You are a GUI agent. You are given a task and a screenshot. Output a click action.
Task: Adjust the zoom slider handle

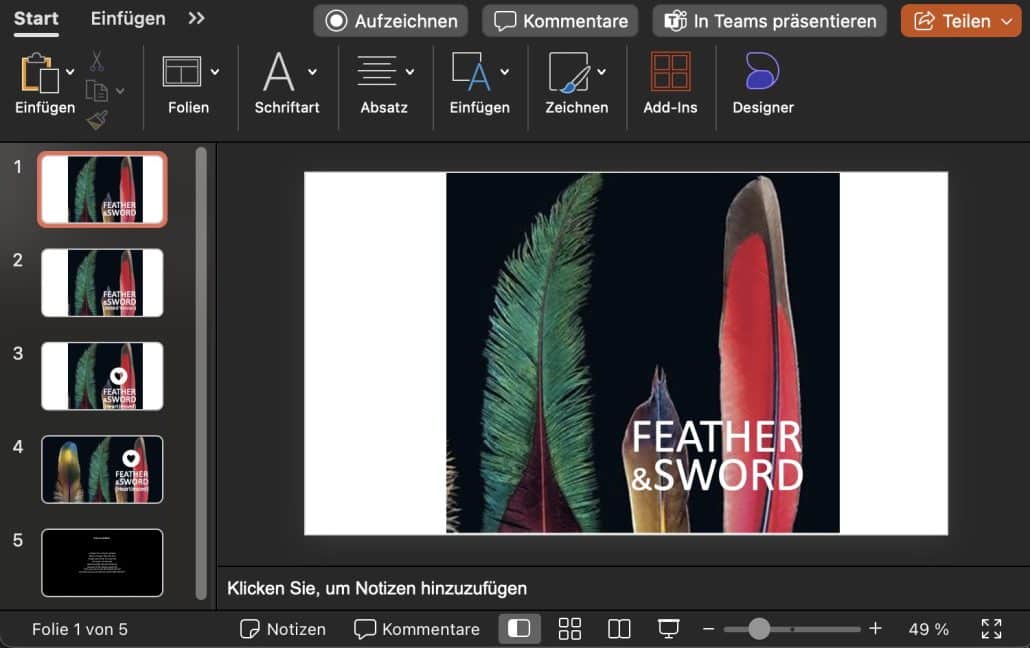759,629
